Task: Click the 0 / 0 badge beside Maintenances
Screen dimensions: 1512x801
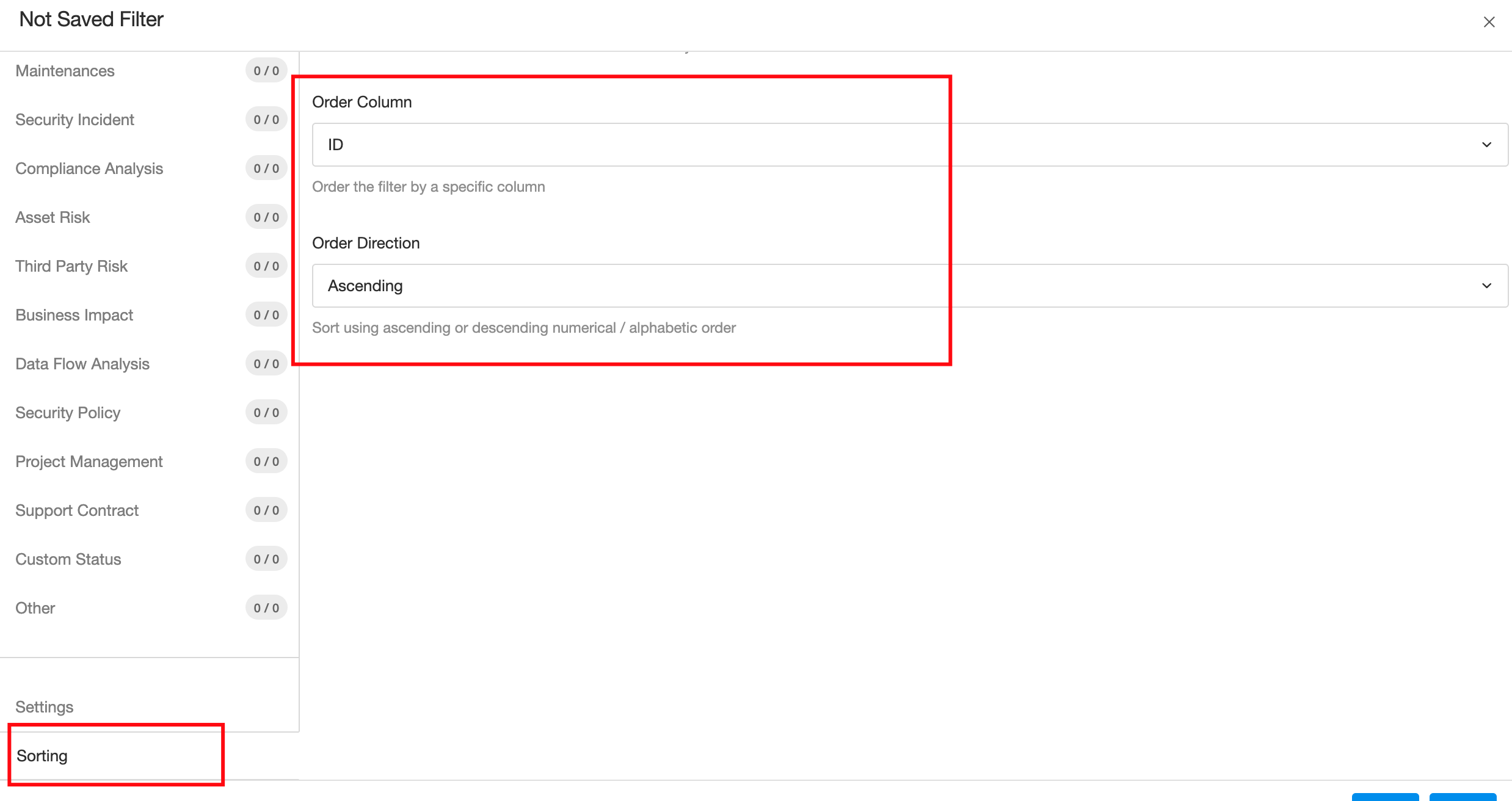Action: click(266, 71)
